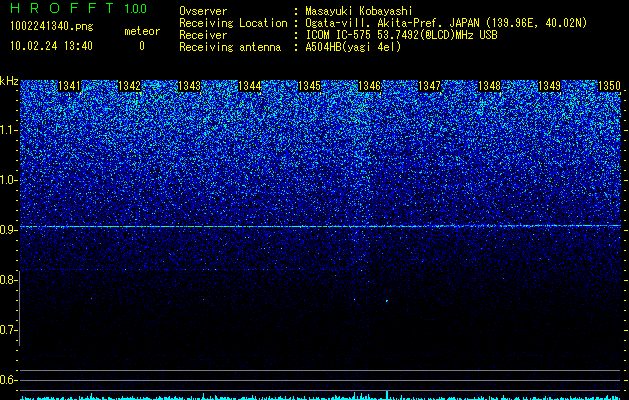The image size is (629, 400).
Task: Select antenna text A504HB(yagi 4el)
Action: pos(353,47)
